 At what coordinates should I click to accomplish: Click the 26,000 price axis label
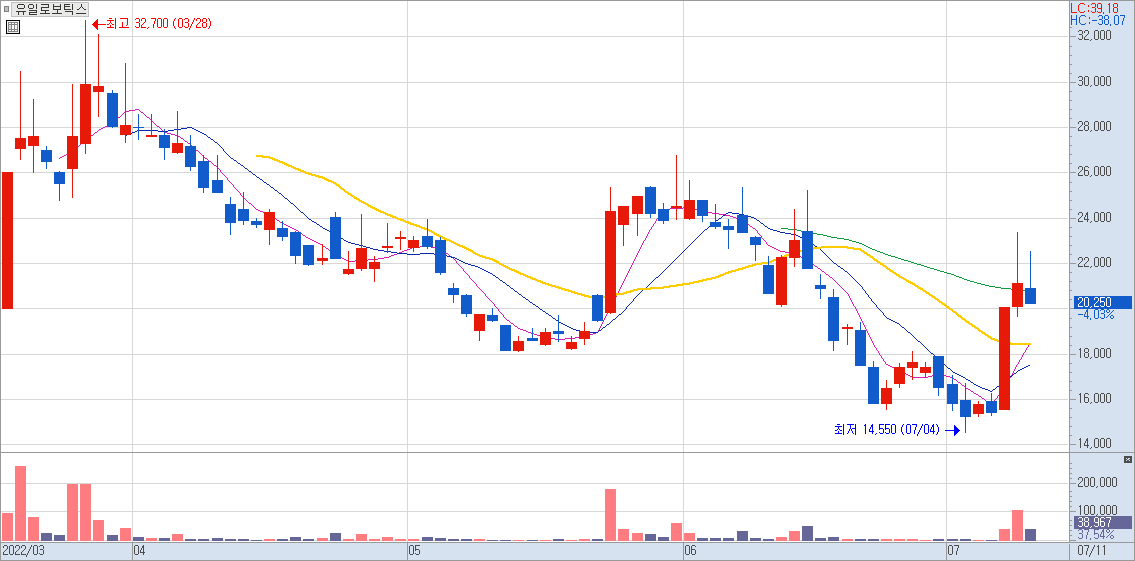point(1094,172)
